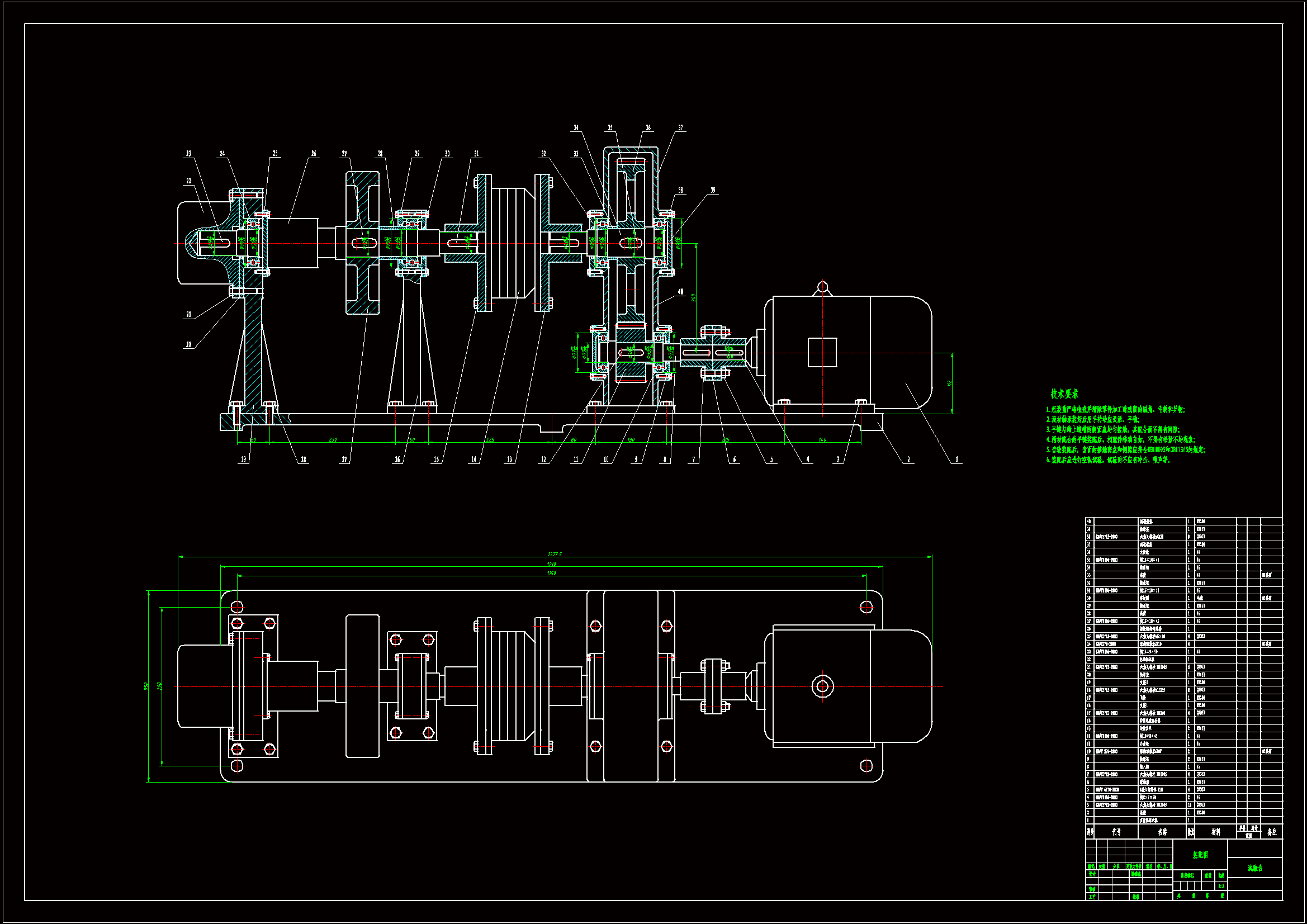The image size is (1307, 924).
Task: Select the 装配图 title block cell
Action: (1200, 855)
